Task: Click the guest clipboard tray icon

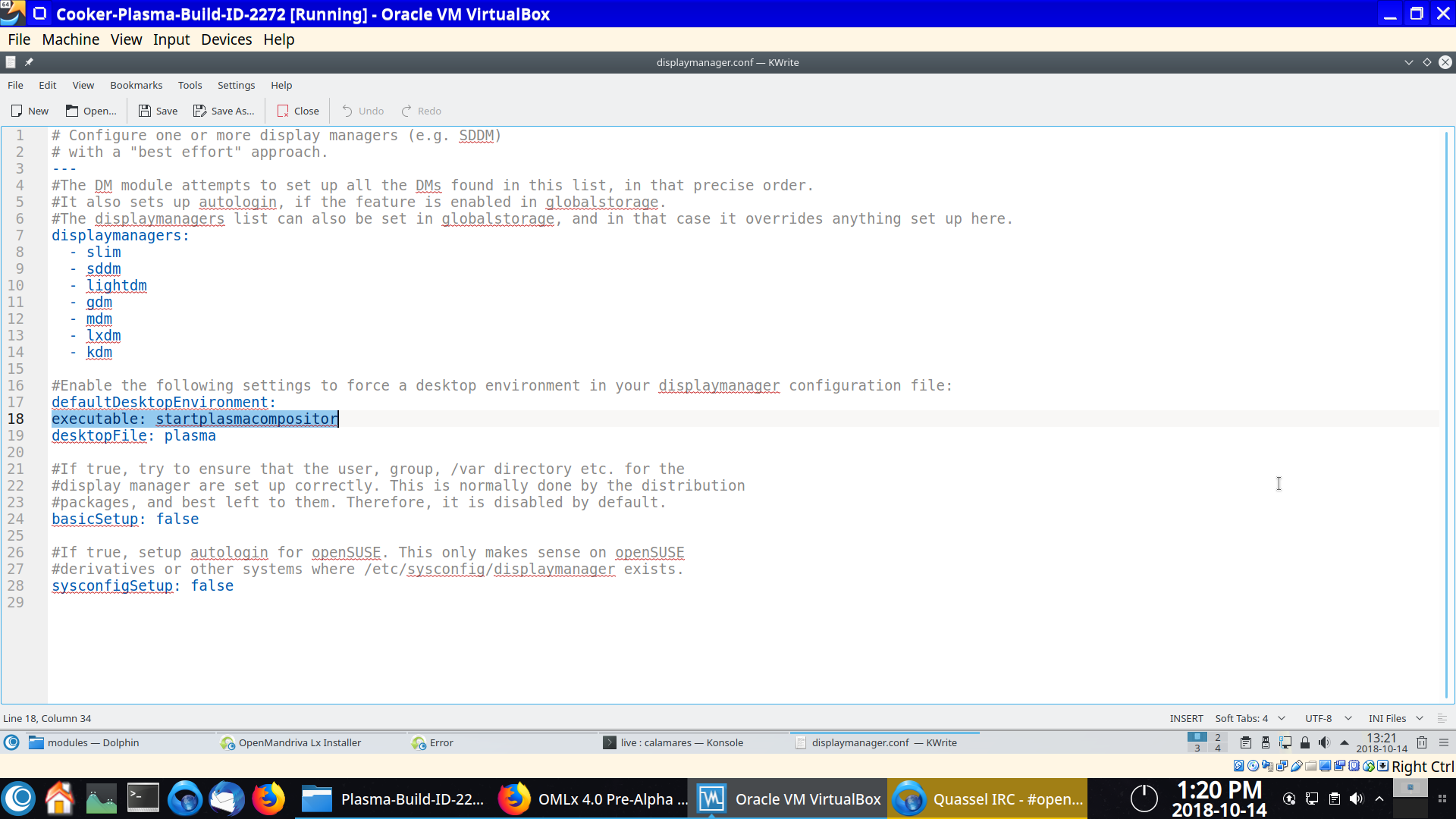Action: [1245, 742]
